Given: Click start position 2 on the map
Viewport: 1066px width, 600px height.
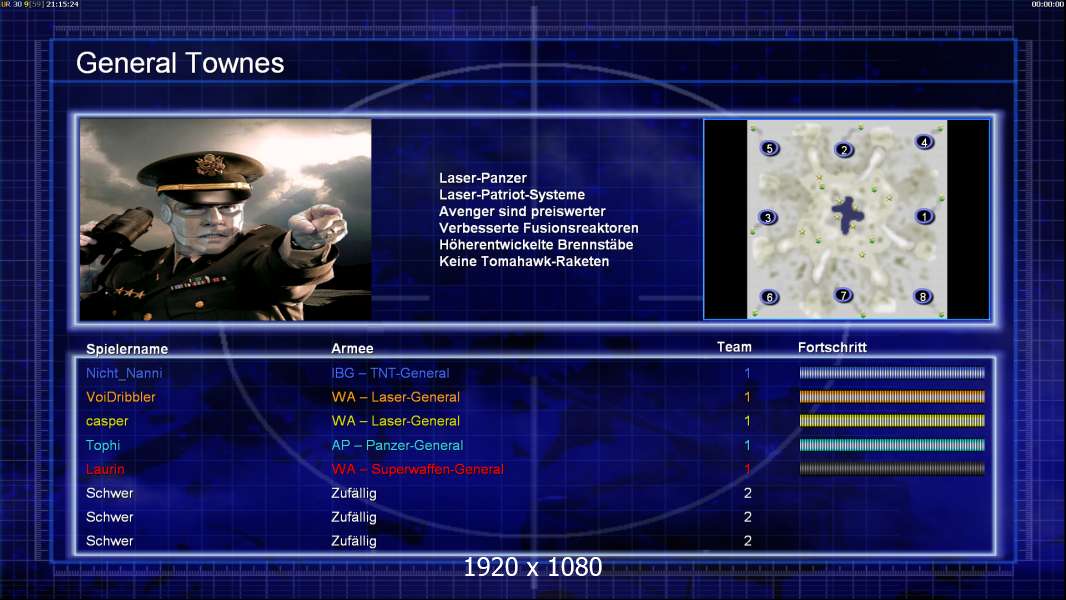Looking at the screenshot, I should click(844, 149).
